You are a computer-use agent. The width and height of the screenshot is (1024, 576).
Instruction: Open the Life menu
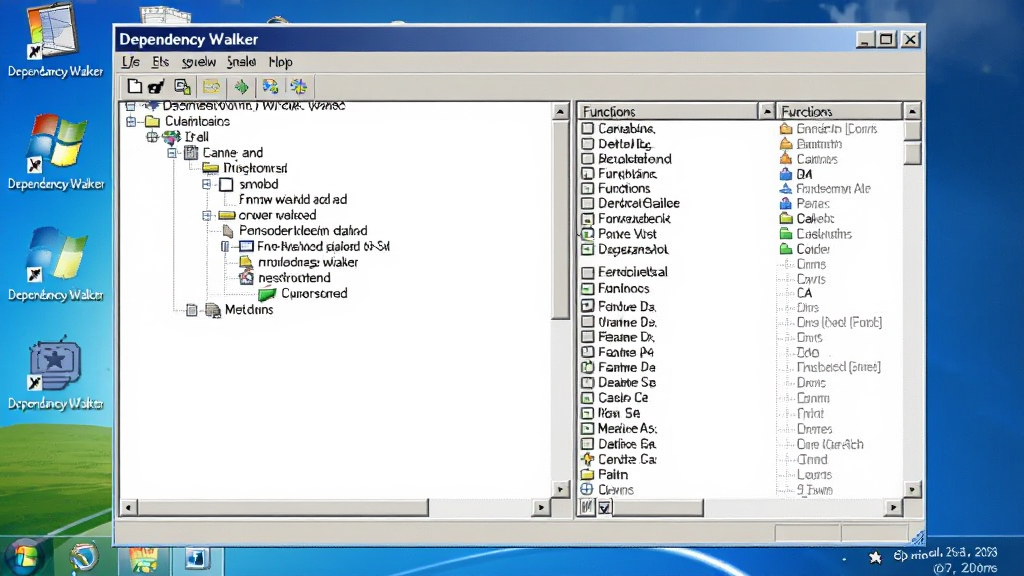click(x=131, y=62)
